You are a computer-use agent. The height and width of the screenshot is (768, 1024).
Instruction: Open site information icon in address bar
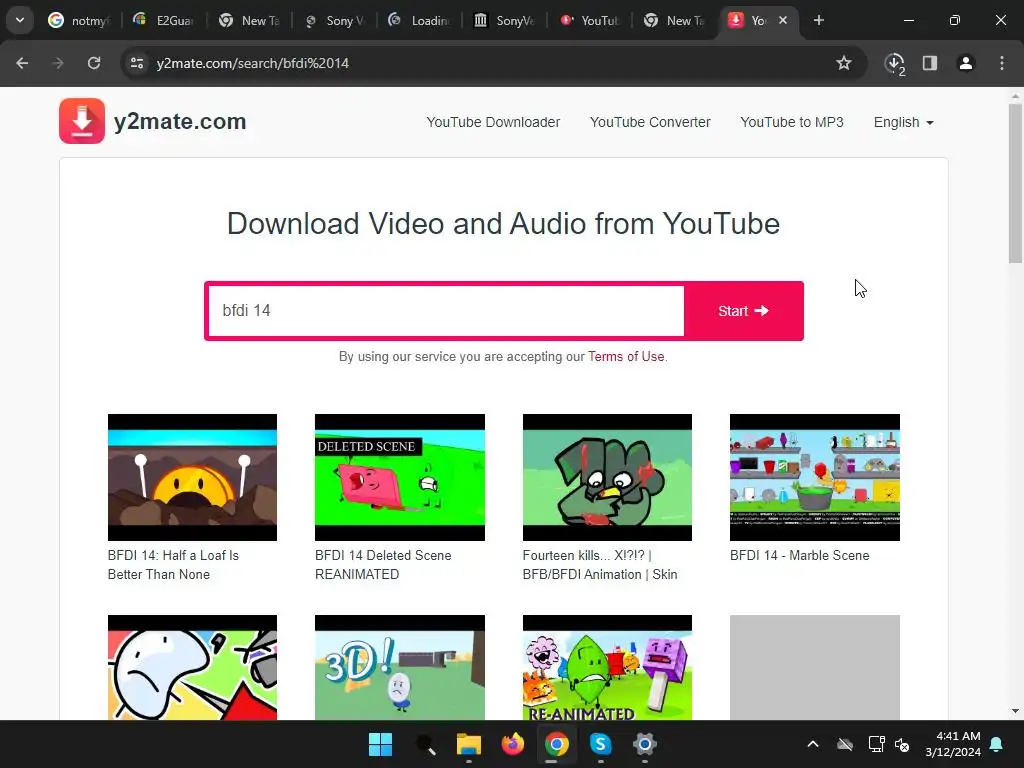pyautogui.click(x=137, y=63)
